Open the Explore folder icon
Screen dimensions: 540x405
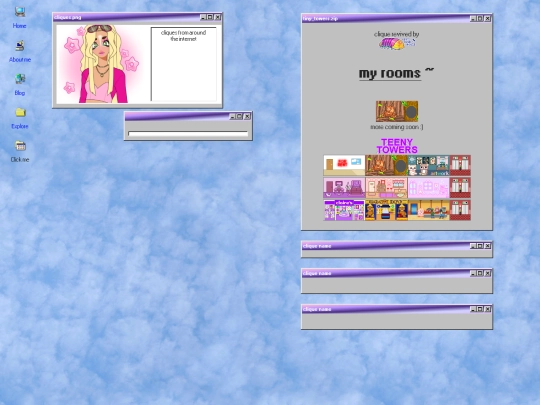[x=20, y=112]
